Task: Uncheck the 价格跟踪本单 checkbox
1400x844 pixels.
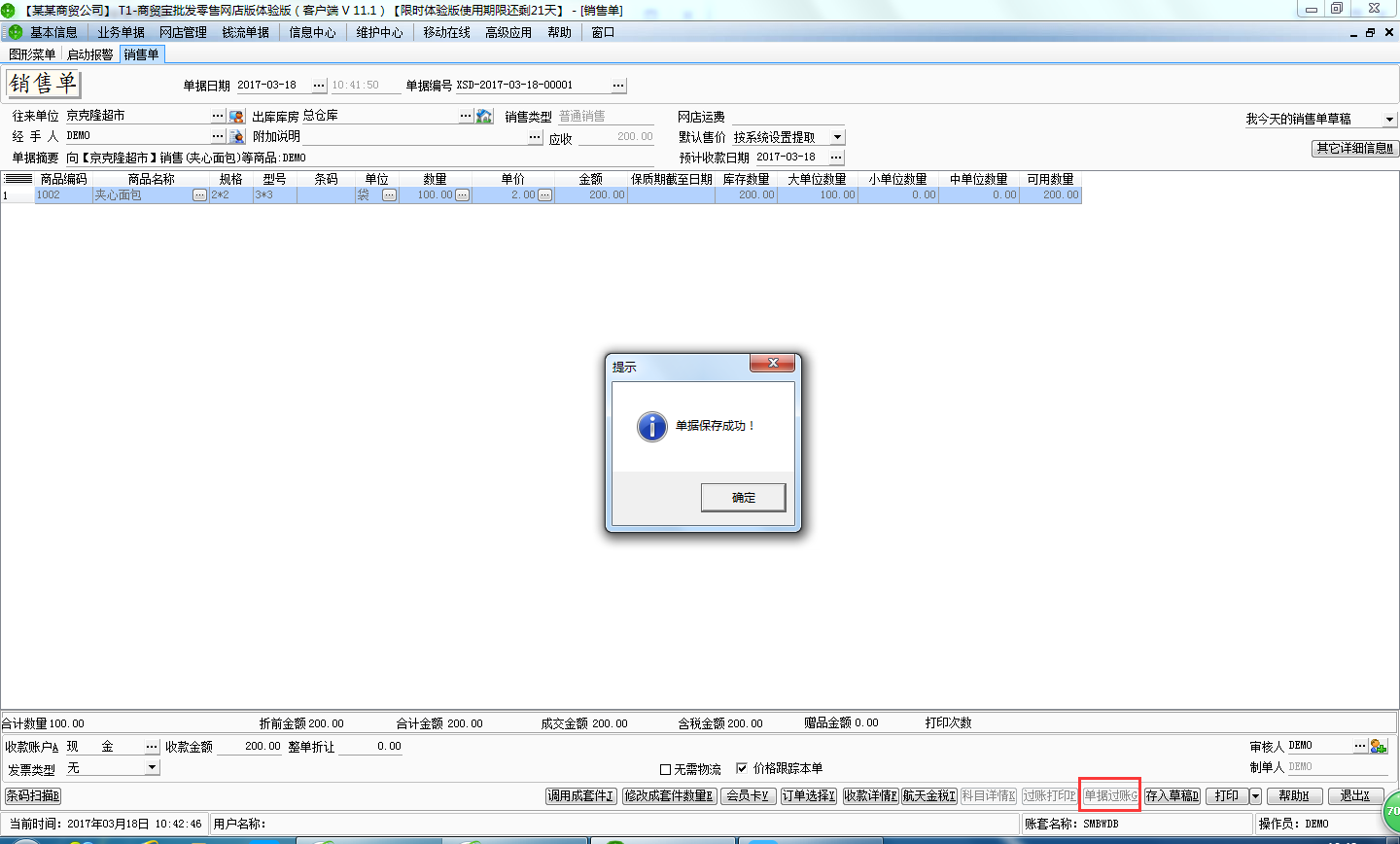Action: (742, 768)
